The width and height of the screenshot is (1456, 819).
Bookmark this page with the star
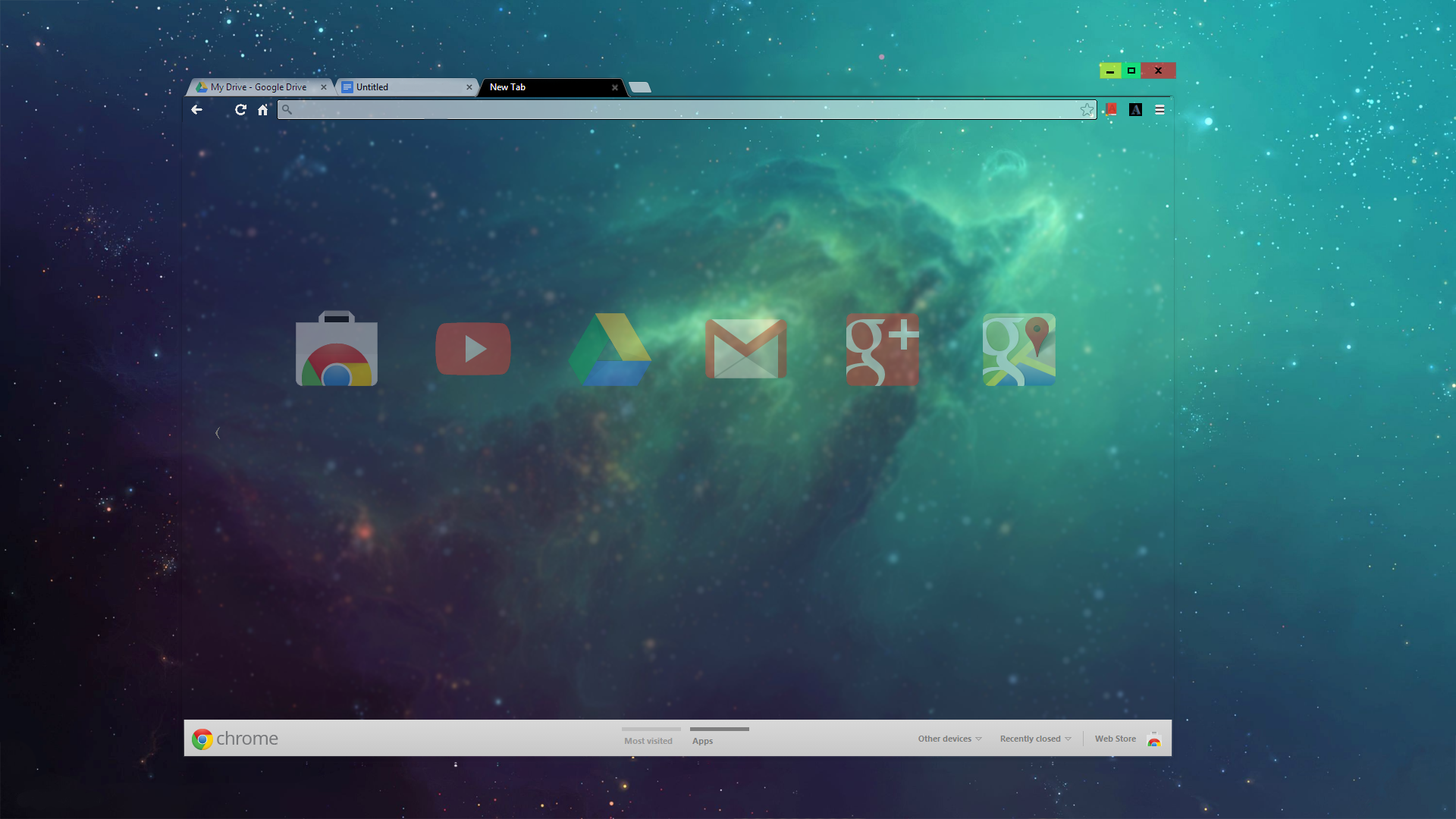pyautogui.click(x=1087, y=110)
